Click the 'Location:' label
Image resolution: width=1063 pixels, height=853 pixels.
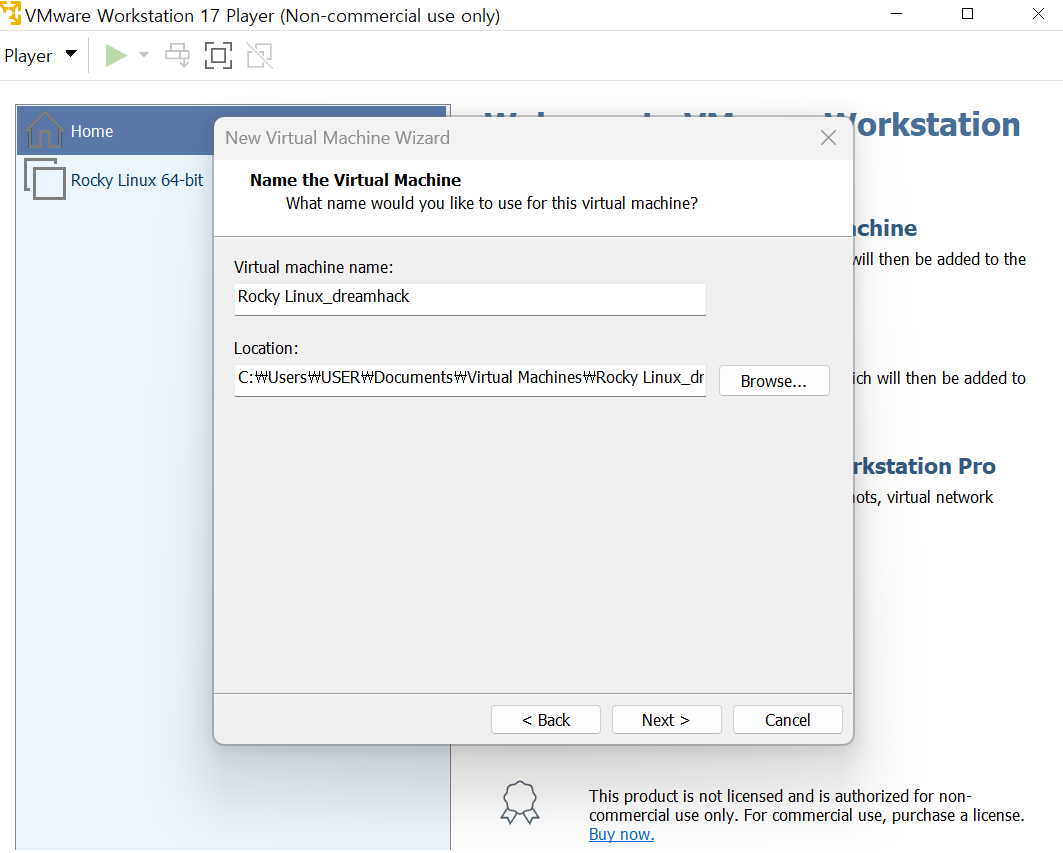[266, 349]
